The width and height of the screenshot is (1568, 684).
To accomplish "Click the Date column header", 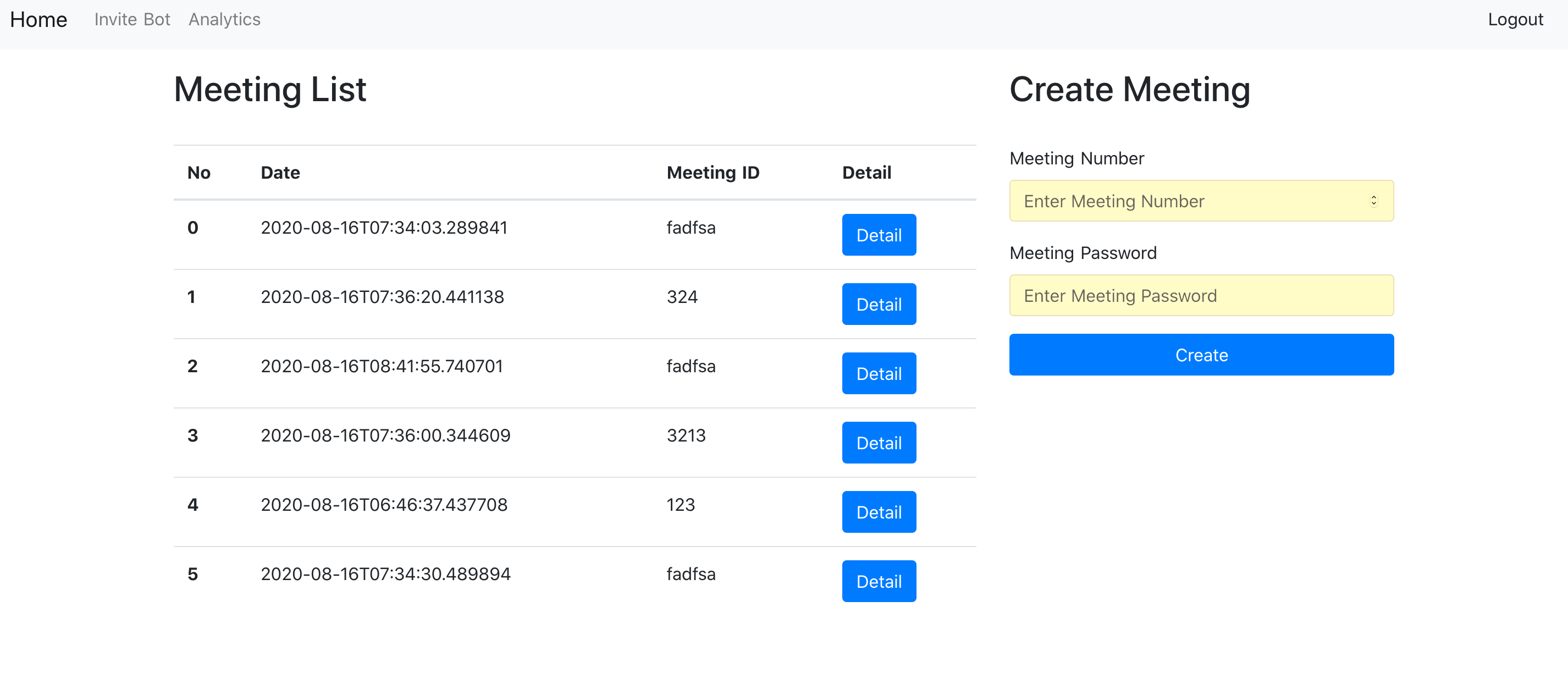I will [x=280, y=173].
